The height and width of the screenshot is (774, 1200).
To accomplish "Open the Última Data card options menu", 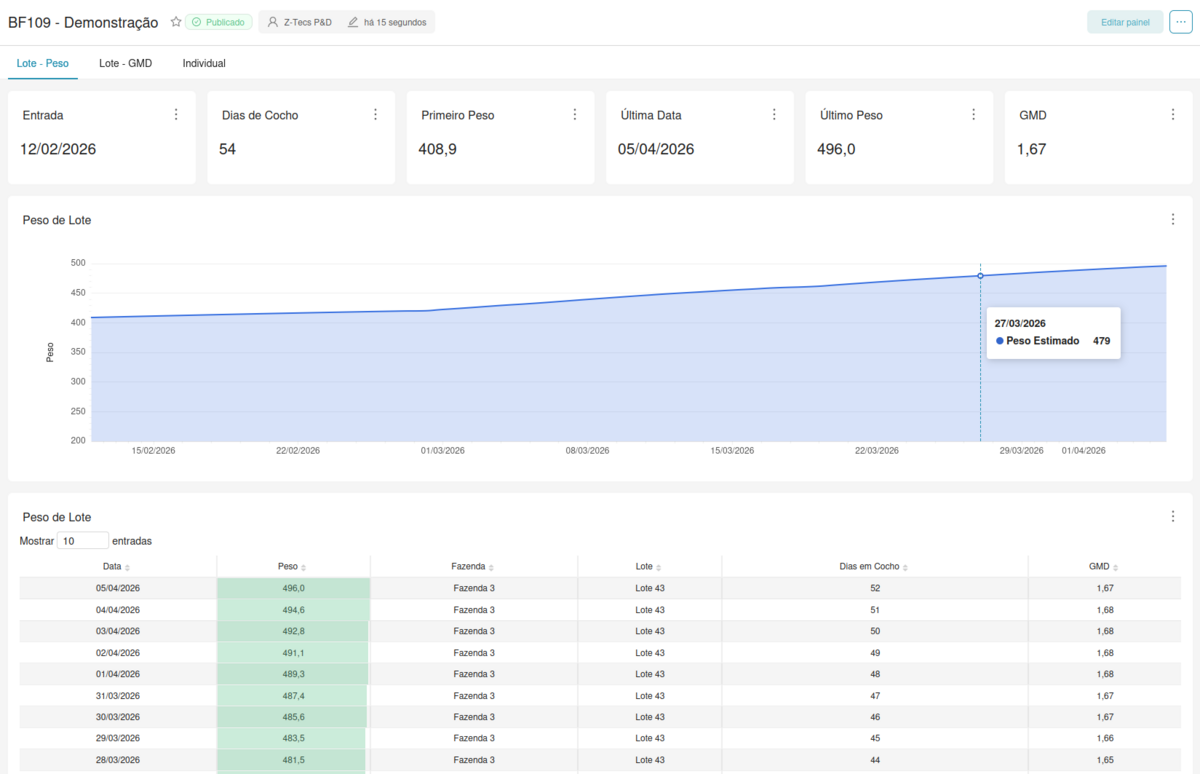I will tap(774, 113).
